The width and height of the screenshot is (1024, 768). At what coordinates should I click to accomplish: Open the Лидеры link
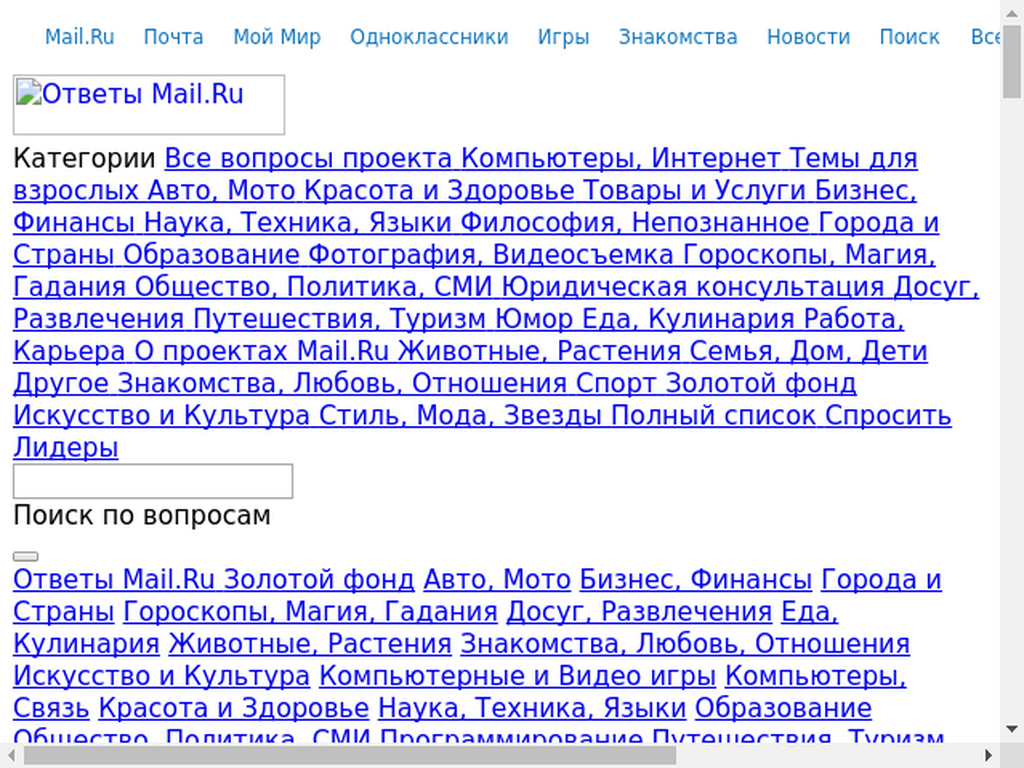pos(66,447)
